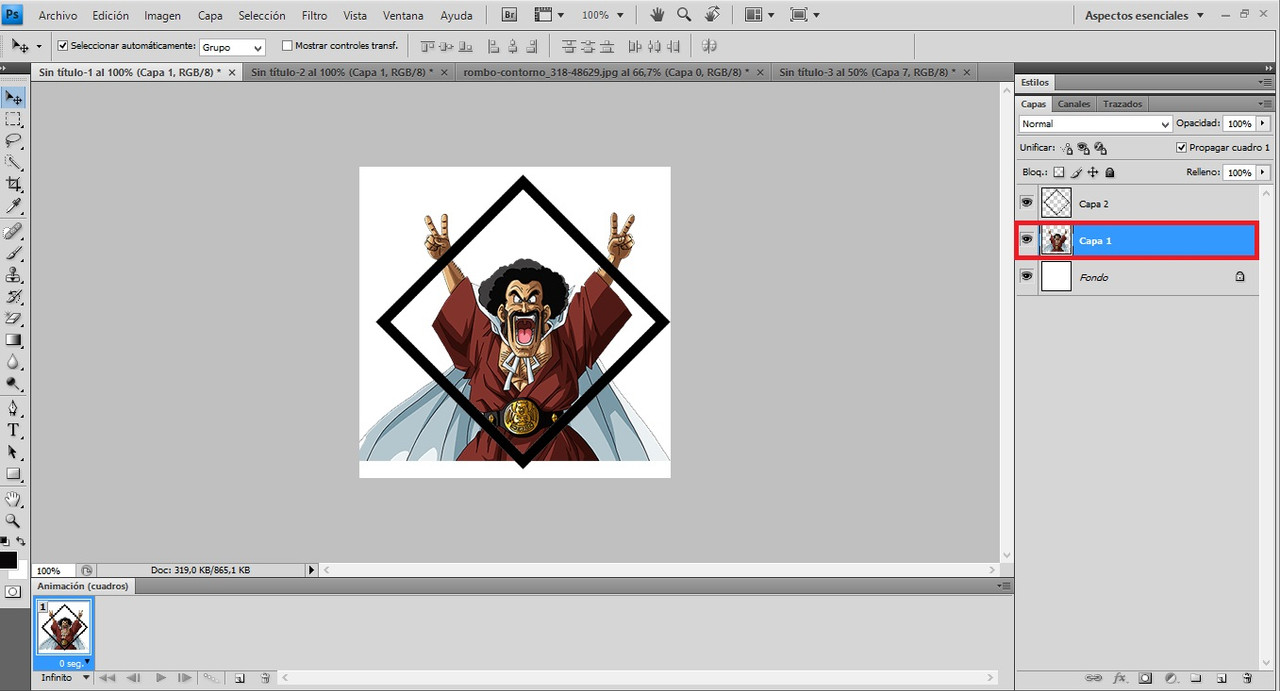
Task: Launch Adobe Bridge from top bar
Action: pos(509,15)
